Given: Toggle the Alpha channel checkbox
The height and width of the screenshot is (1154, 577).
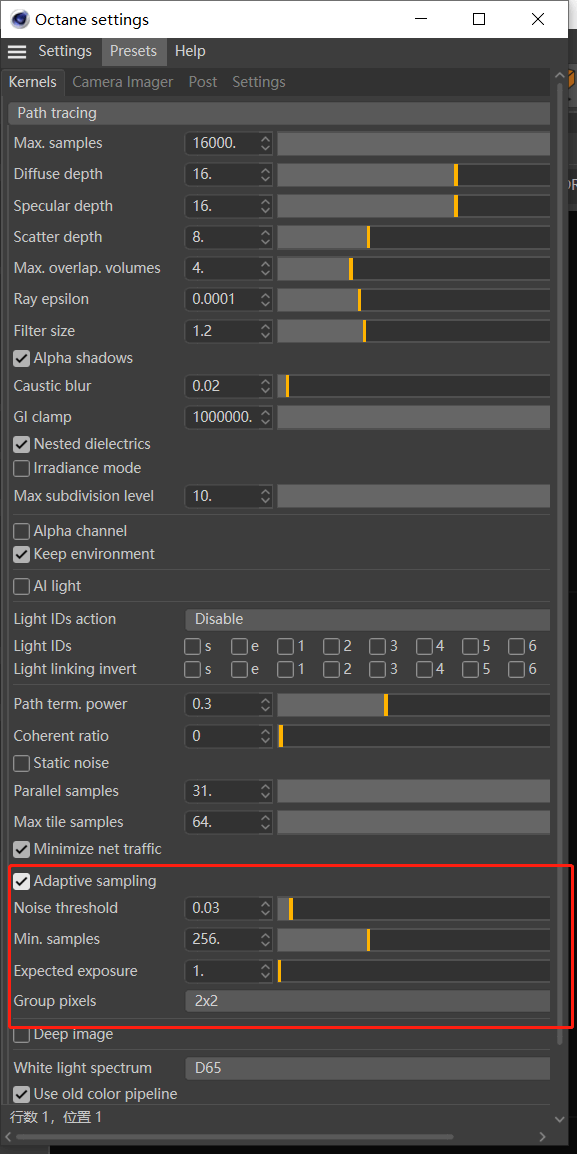Looking at the screenshot, I should (x=21, y=531).
